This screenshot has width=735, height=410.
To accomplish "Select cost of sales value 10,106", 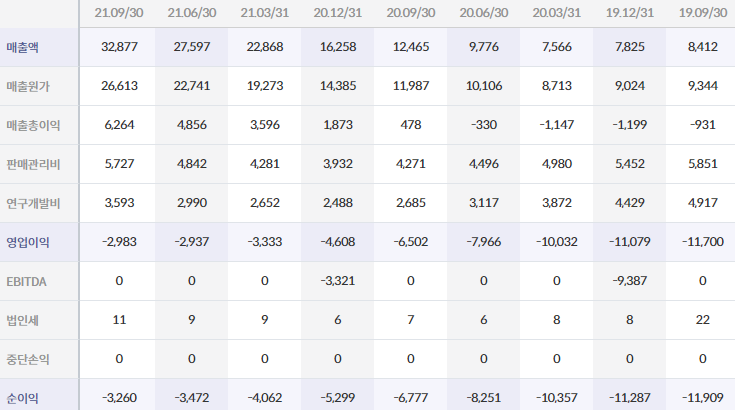I will pyautogui.click(x=484, y=86).
